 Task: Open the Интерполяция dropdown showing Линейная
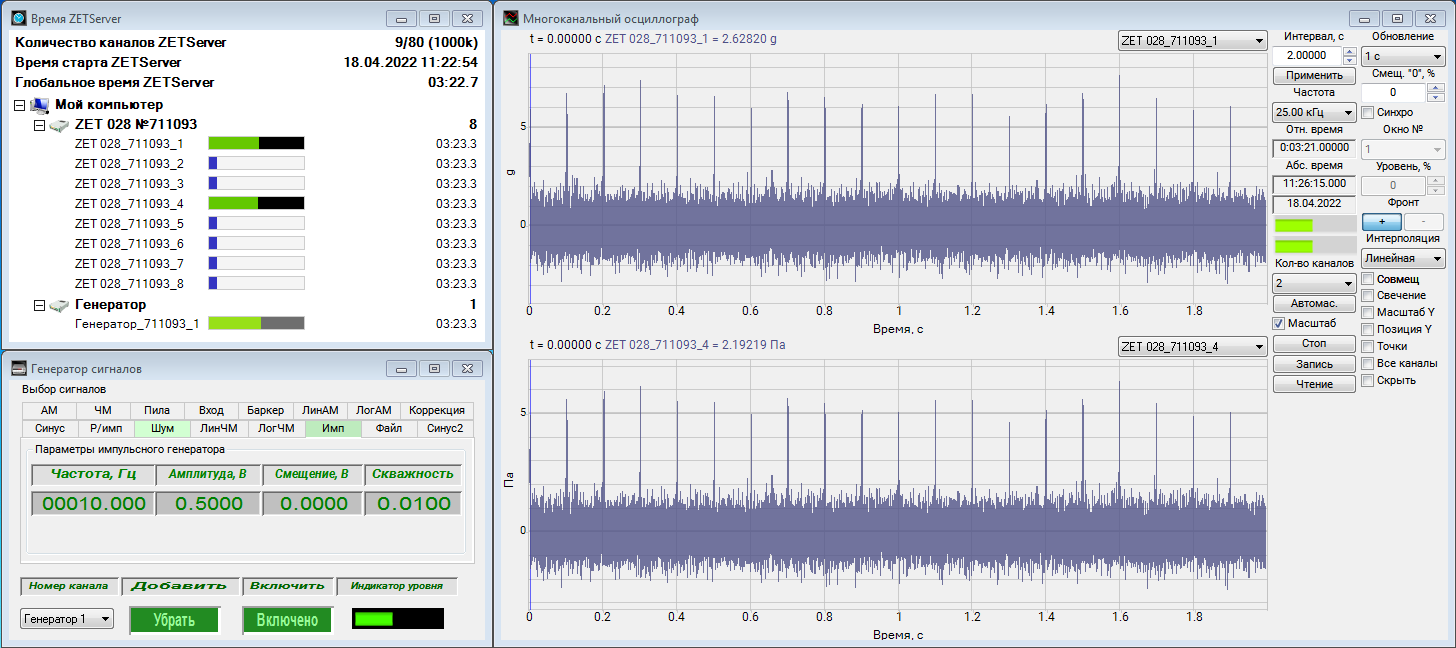[1403, 259]
